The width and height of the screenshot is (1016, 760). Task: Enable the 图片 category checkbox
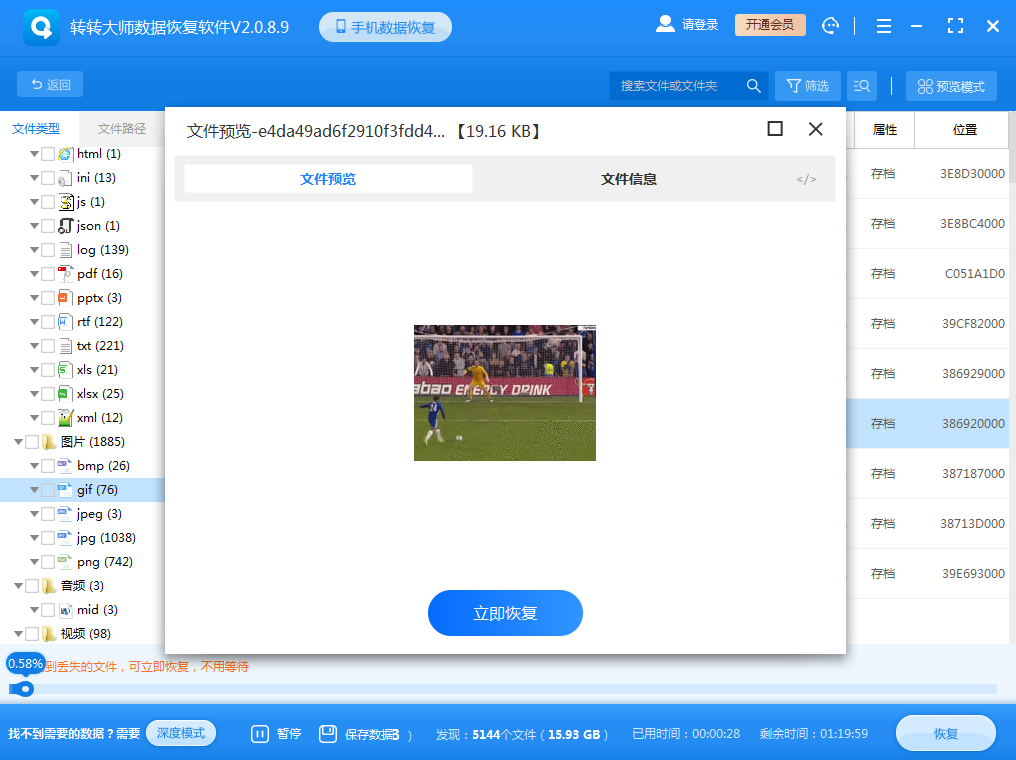pos(32,441)
